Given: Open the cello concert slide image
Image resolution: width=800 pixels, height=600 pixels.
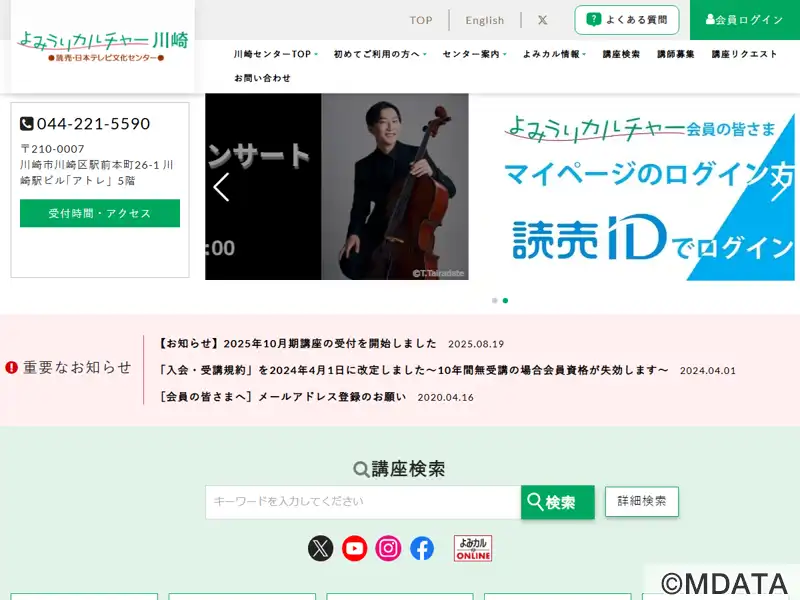Looking at the screenshot, I should click(337, 187).
